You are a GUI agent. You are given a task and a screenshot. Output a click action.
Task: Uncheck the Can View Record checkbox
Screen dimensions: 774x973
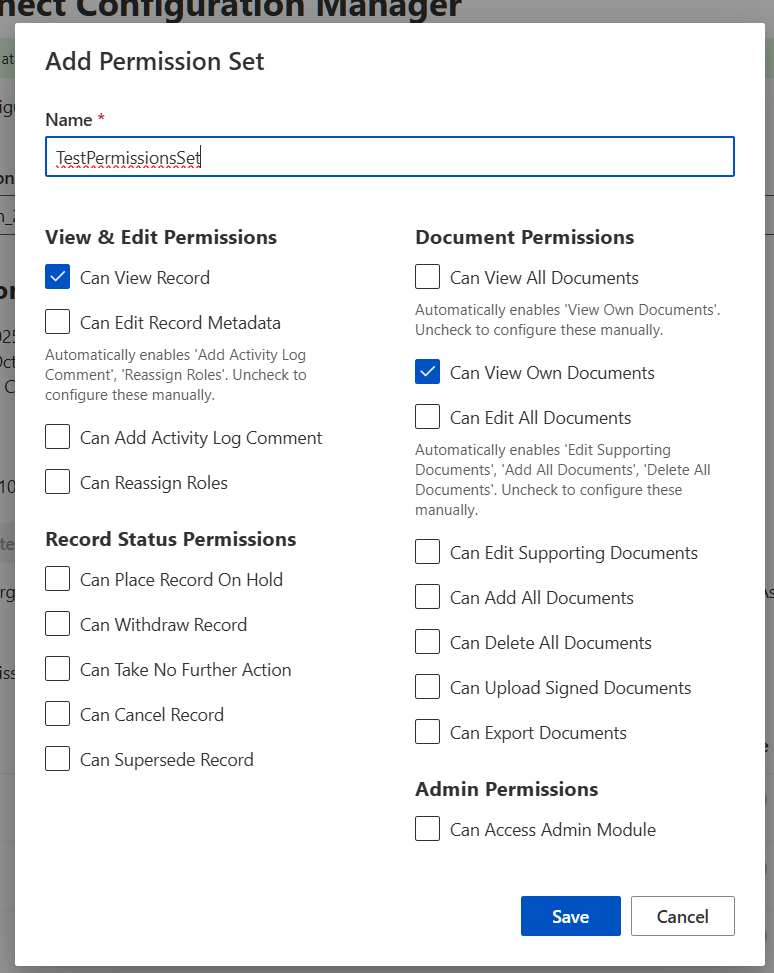58,277
